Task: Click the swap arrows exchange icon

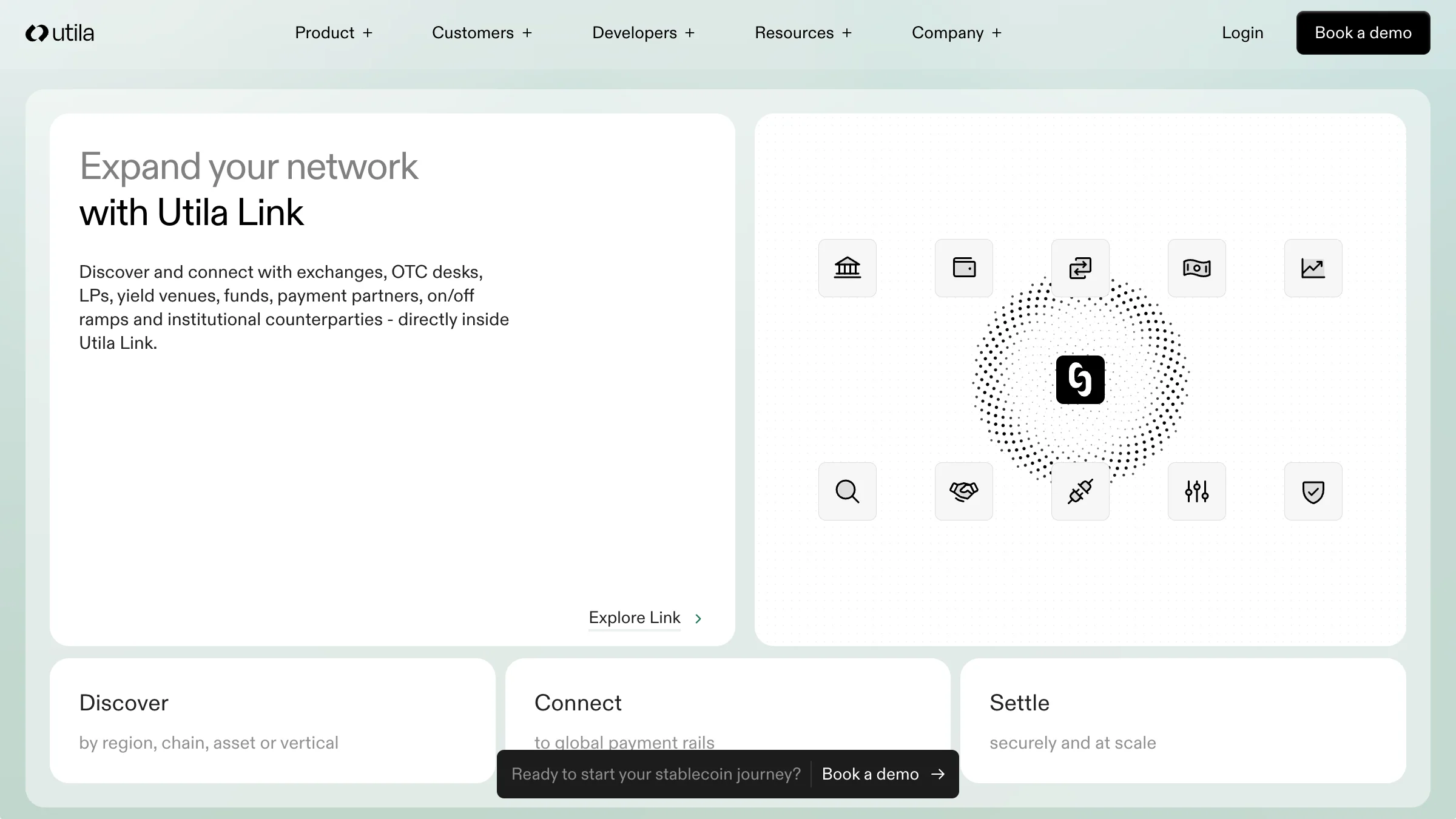Action: (x=1080, y=268)
